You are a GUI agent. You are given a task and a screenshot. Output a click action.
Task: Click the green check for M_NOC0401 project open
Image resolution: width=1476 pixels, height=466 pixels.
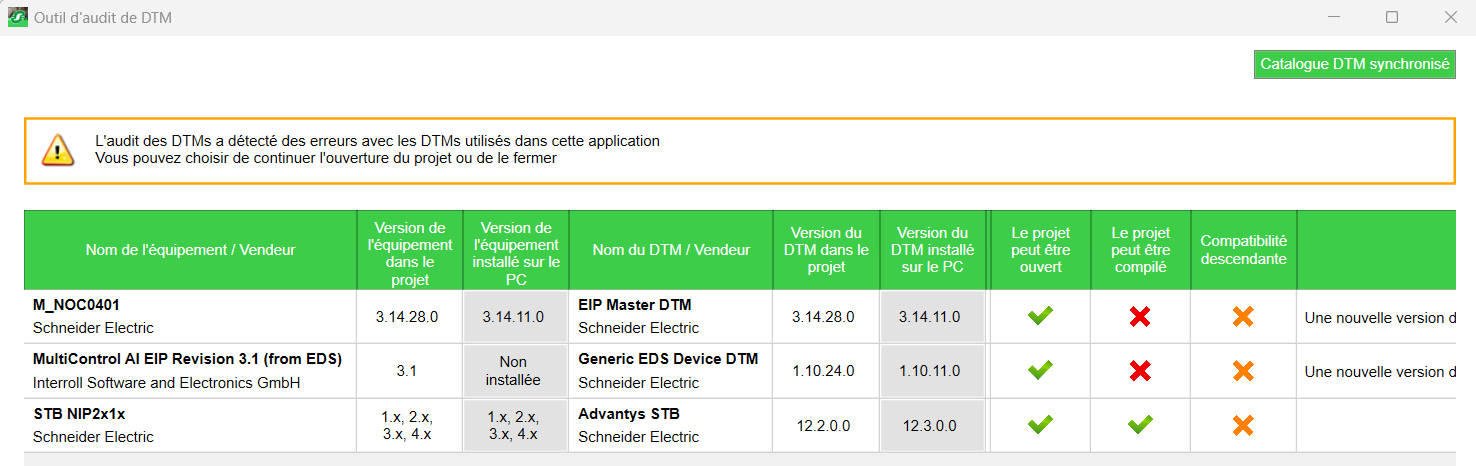click(1040, 317)
